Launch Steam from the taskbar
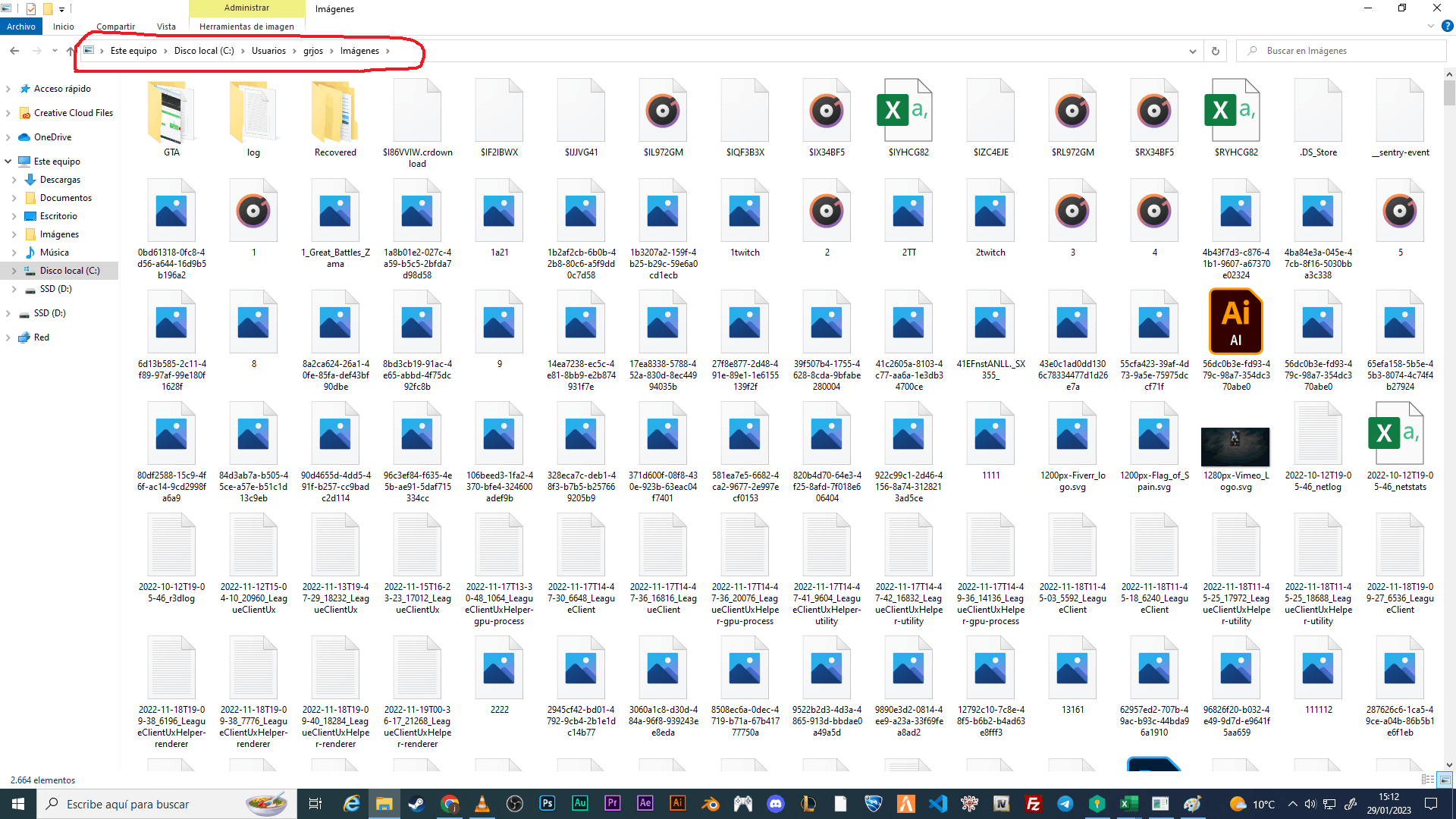The width and height of the screenshot is (1456, 819). pyautogui.click(x=416, y=804)
